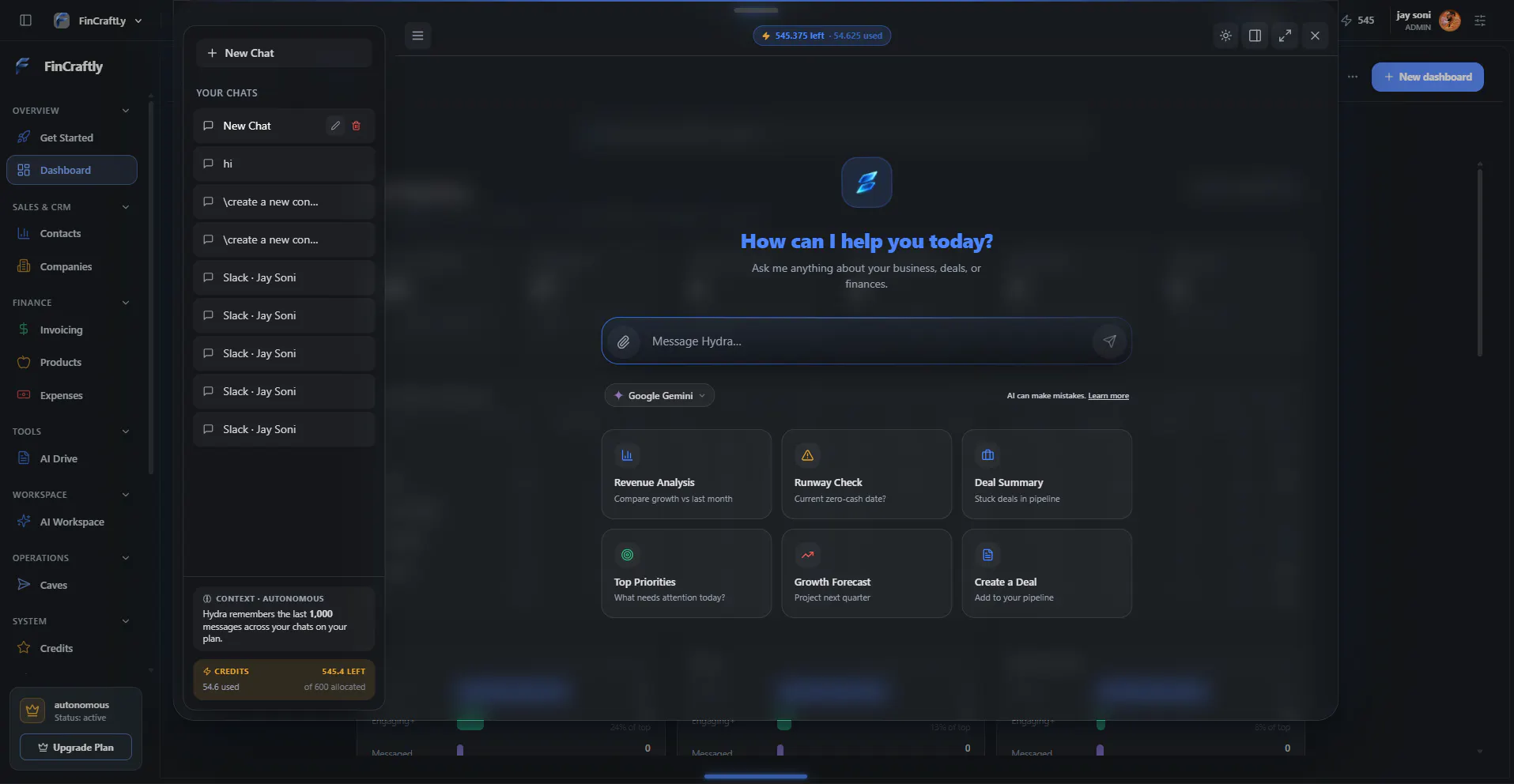This screenshot has height=784, width=1514.
Task: Open the FinCraftly workspace switcher dropdown
Action: point(98,21)
